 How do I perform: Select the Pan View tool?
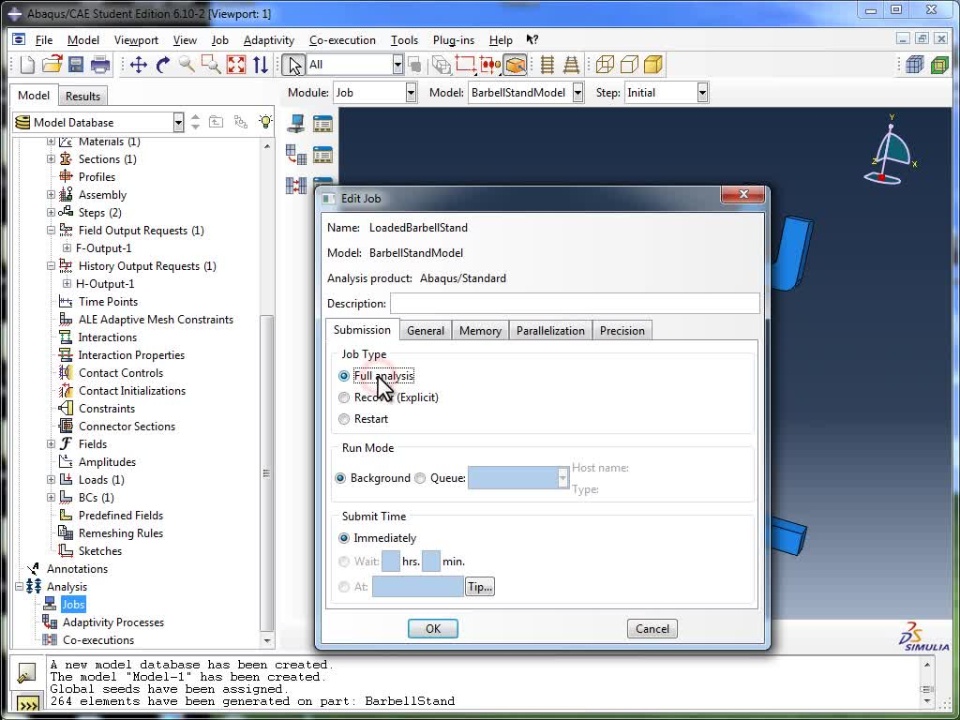tap(138, 64)
